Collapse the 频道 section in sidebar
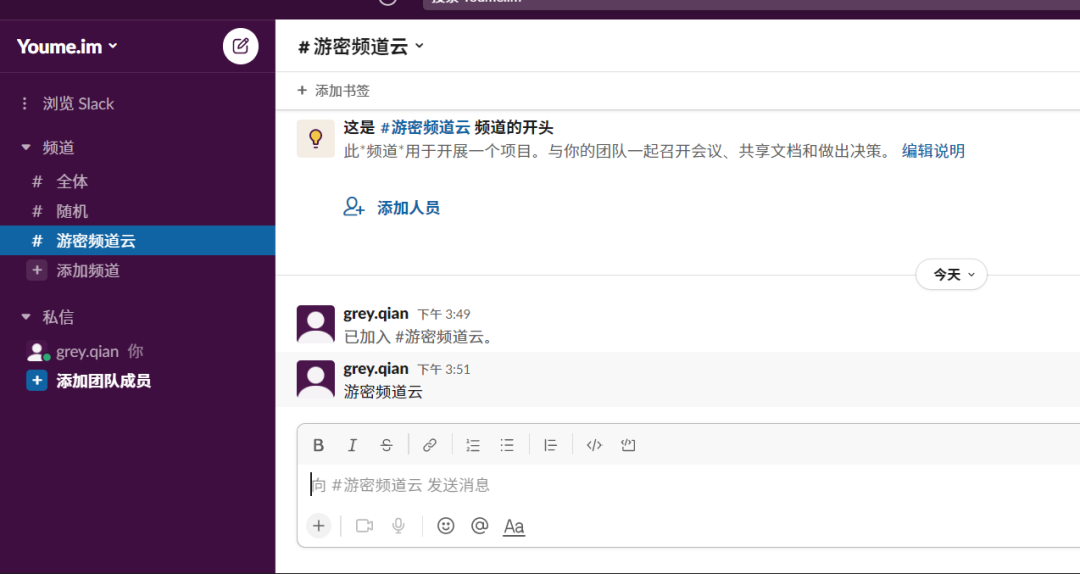The width and height of the screenshot is (1080, 574). pyautogui.click(x=26, y=148)
